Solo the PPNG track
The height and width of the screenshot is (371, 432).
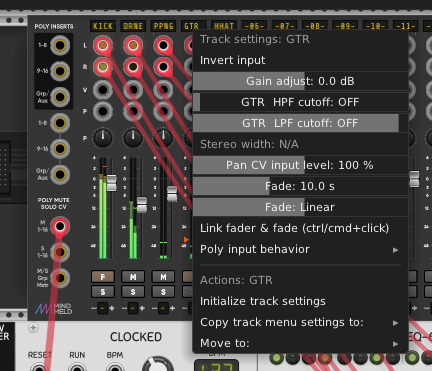tap(163, 292)
